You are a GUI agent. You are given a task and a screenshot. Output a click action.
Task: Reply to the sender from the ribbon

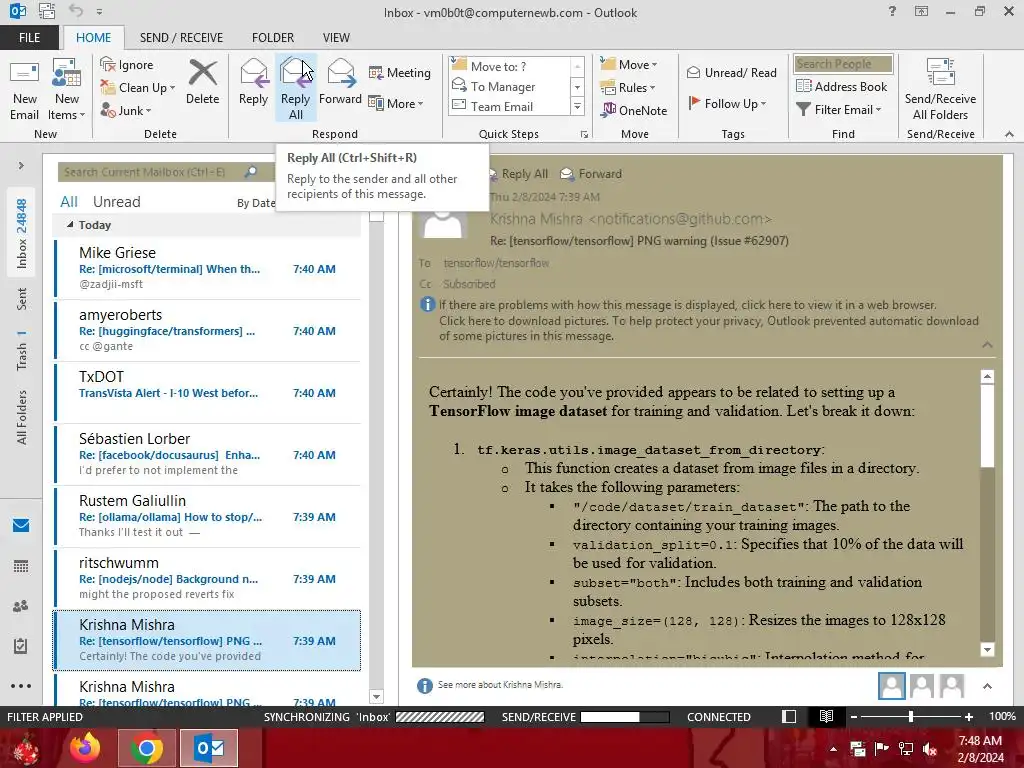click(253, 82)
